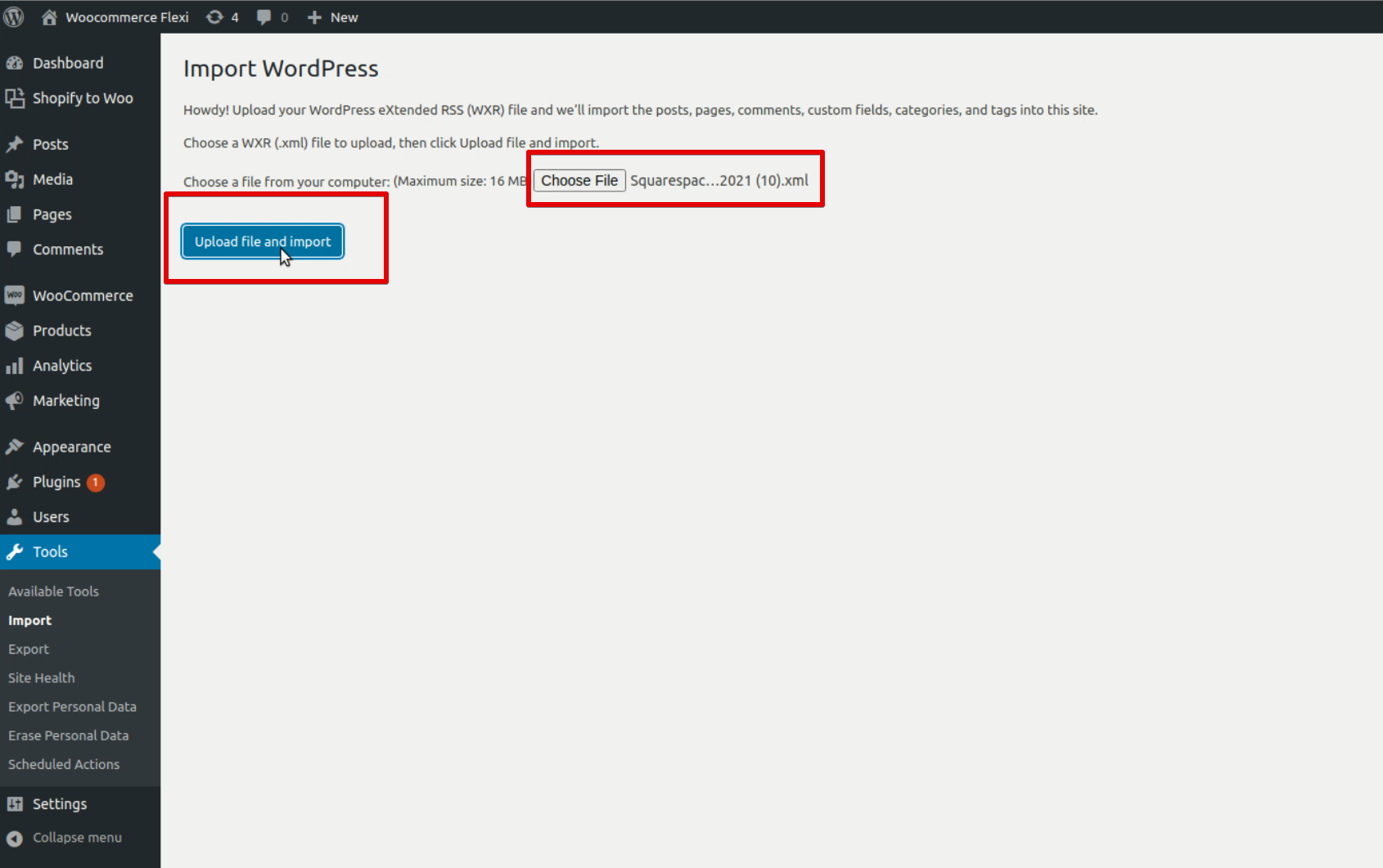
Task: Click the selected file name Squarespac…2021 (10).xml
Action: pos(719,180)
